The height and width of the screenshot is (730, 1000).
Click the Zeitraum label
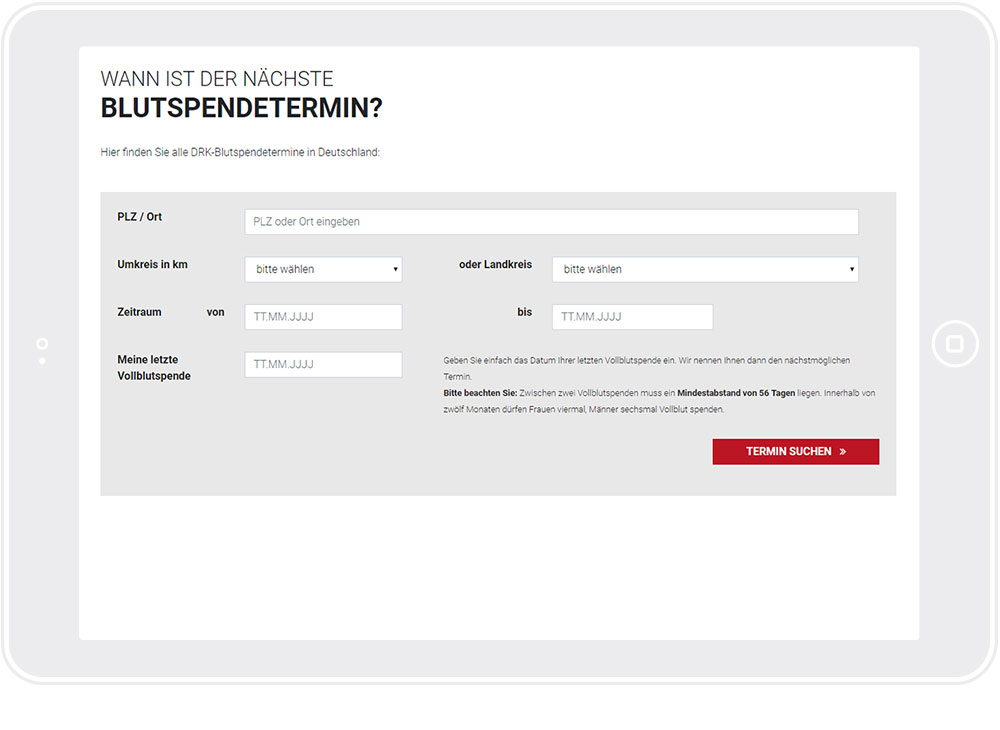(139, 312)
